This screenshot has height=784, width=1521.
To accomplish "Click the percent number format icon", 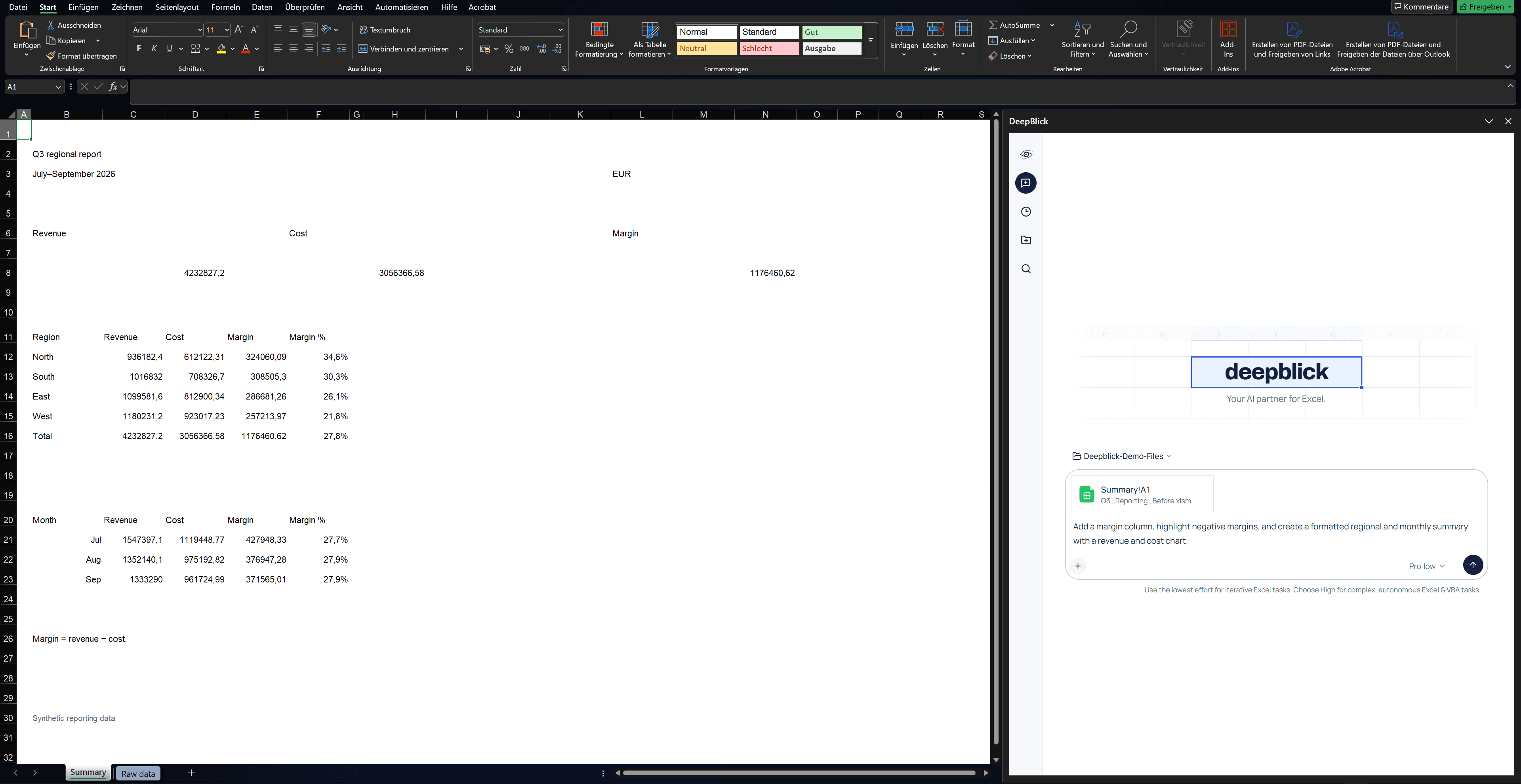I will pos(508,49).
